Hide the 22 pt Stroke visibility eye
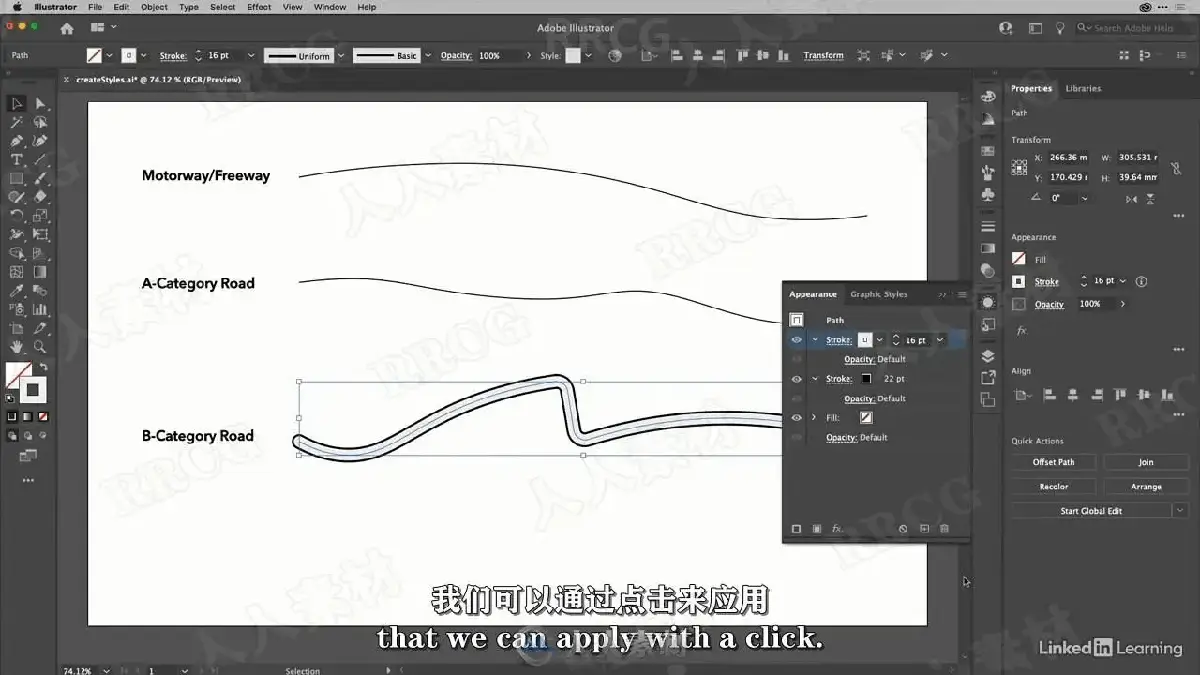1200x675 pixels. pos(797,379)
